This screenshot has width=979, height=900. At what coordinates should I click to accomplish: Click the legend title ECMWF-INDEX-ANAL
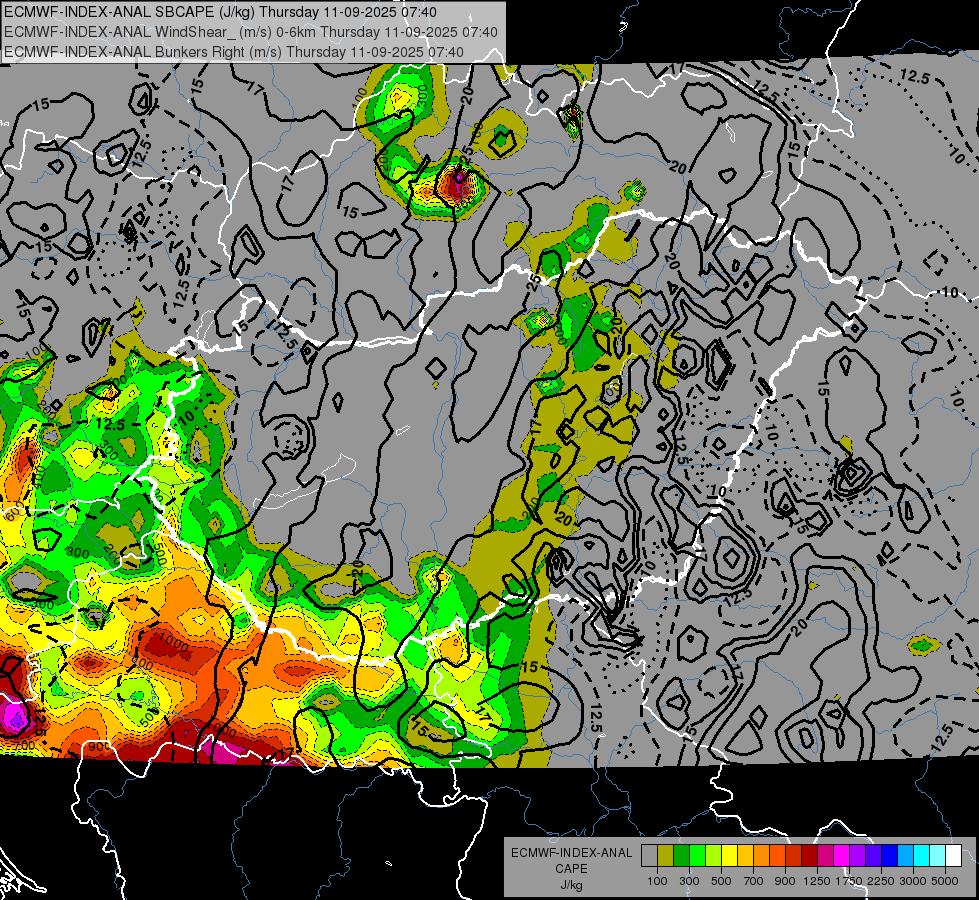571,853
